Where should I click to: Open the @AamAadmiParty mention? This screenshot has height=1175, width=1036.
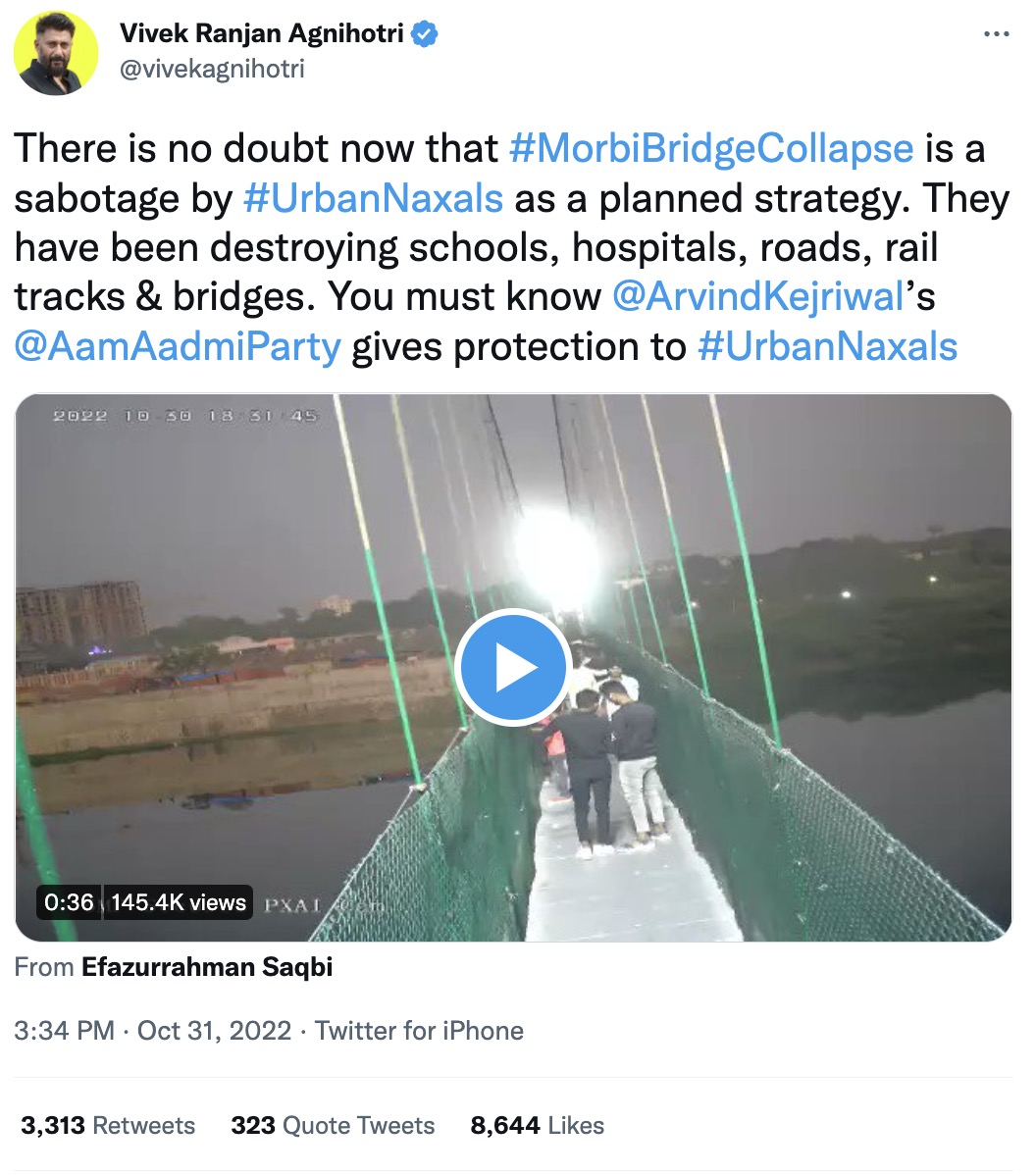click(178, 345)
